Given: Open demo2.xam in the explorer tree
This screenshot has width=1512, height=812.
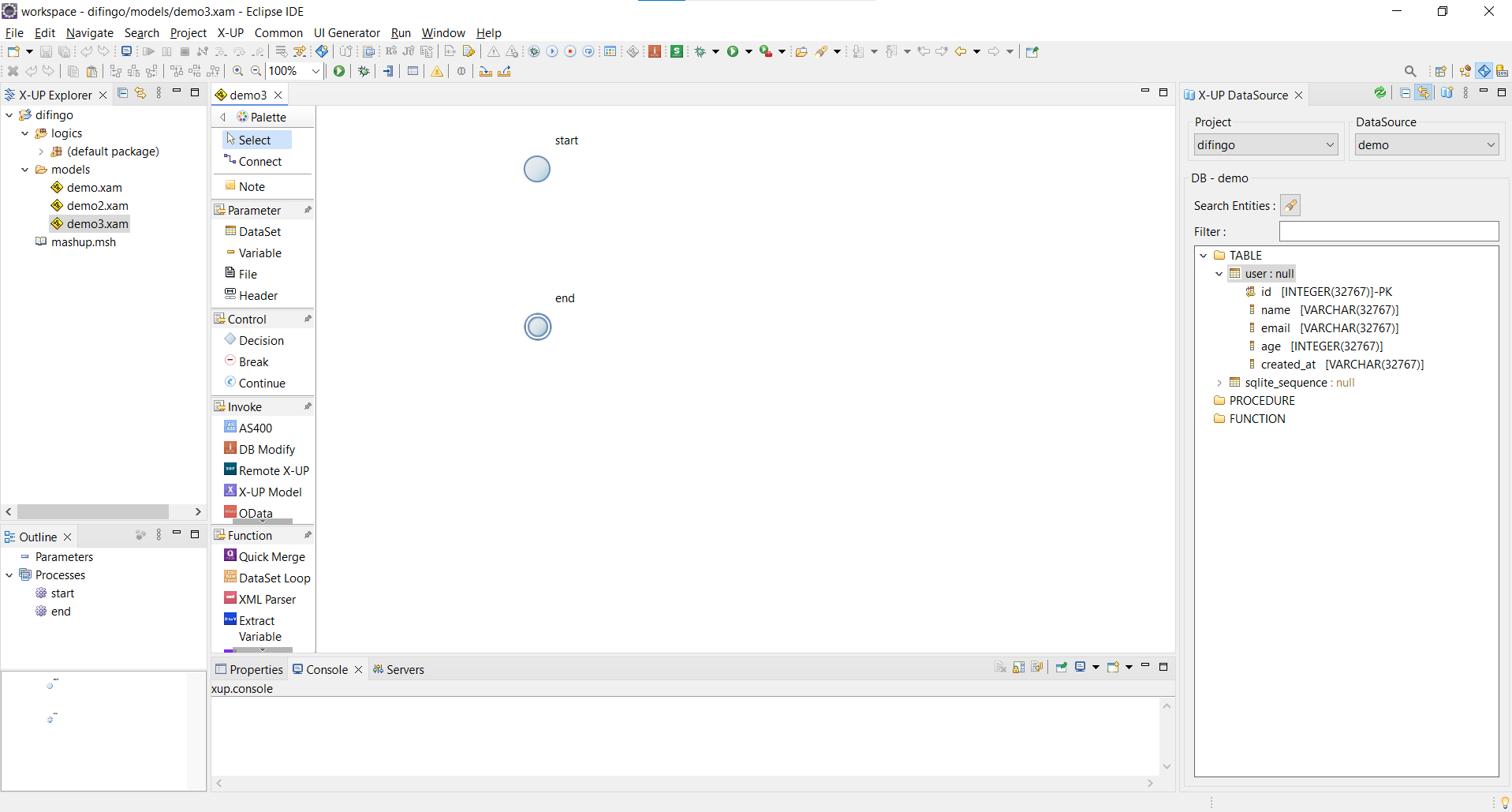Looking at the screenshot, I should pyautogui.click(x=97, y=205).
